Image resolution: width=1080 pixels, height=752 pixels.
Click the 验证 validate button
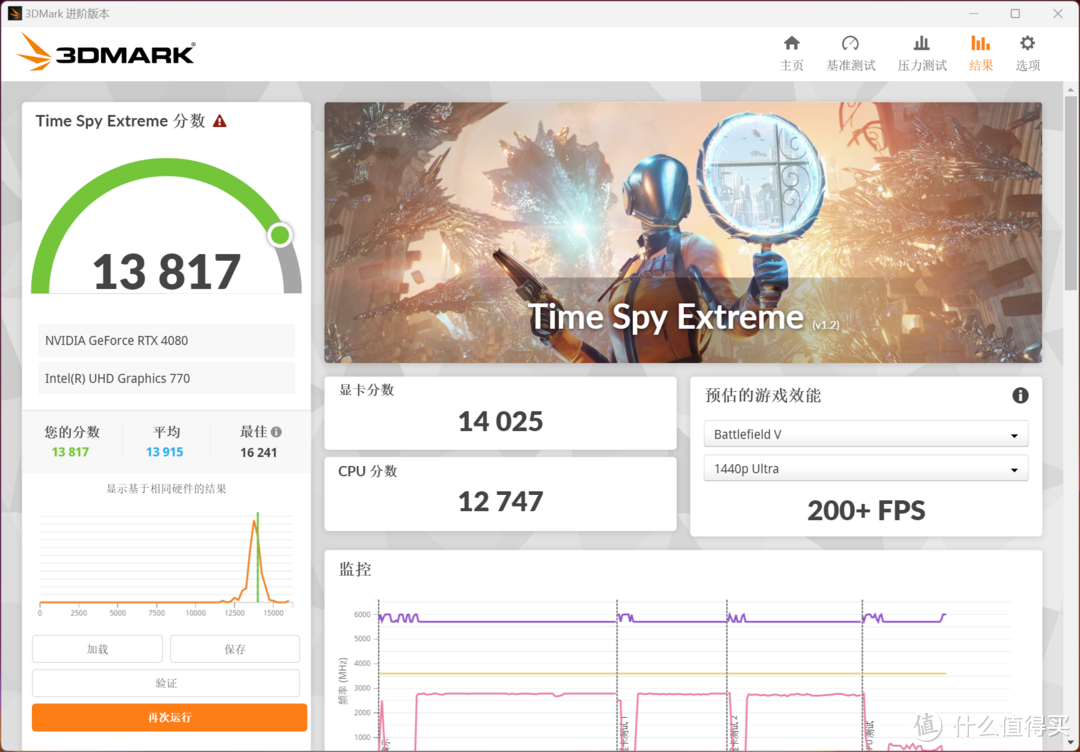(166, 683)
